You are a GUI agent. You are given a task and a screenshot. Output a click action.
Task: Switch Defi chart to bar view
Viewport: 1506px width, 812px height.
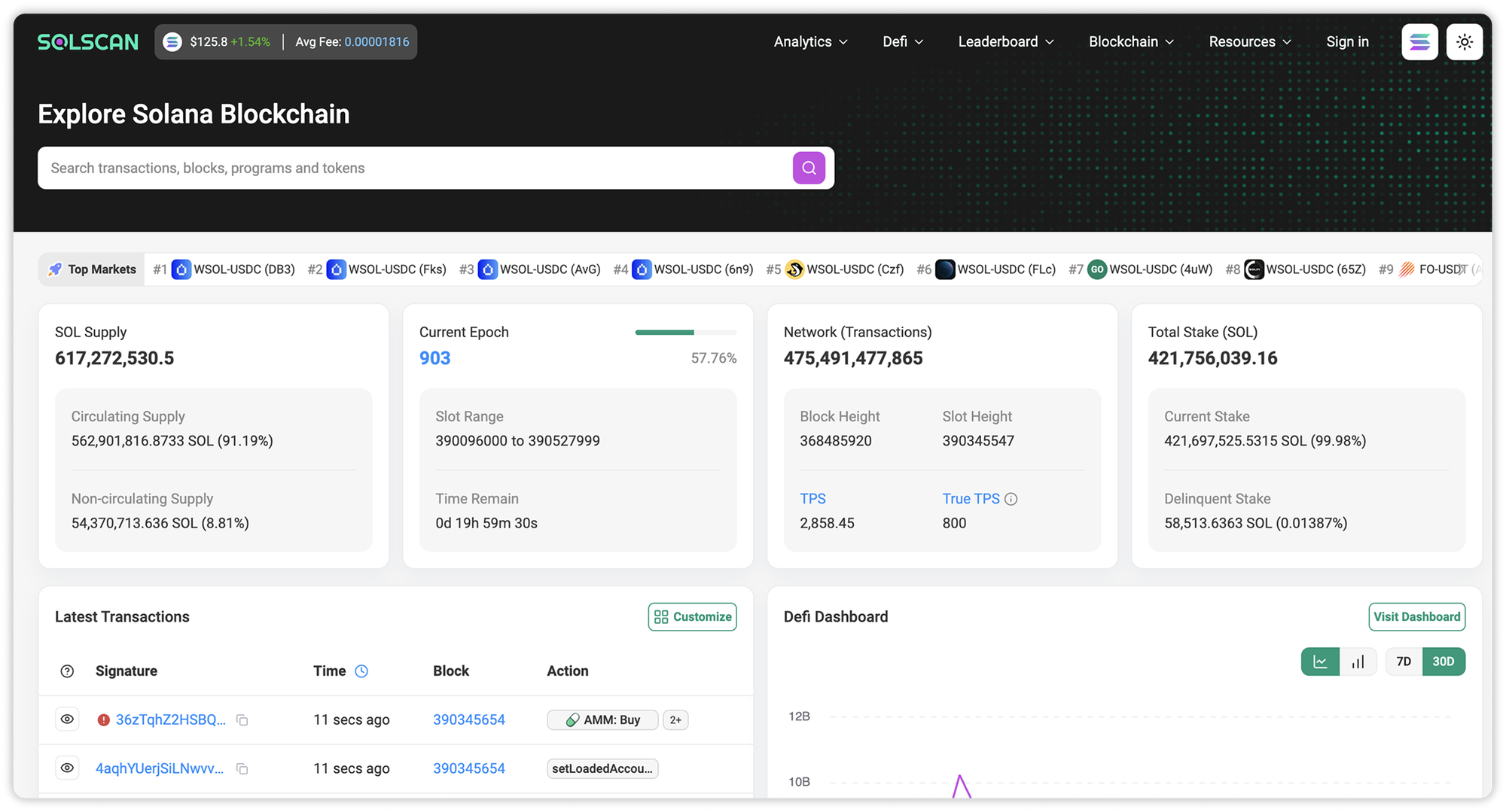1358,661
